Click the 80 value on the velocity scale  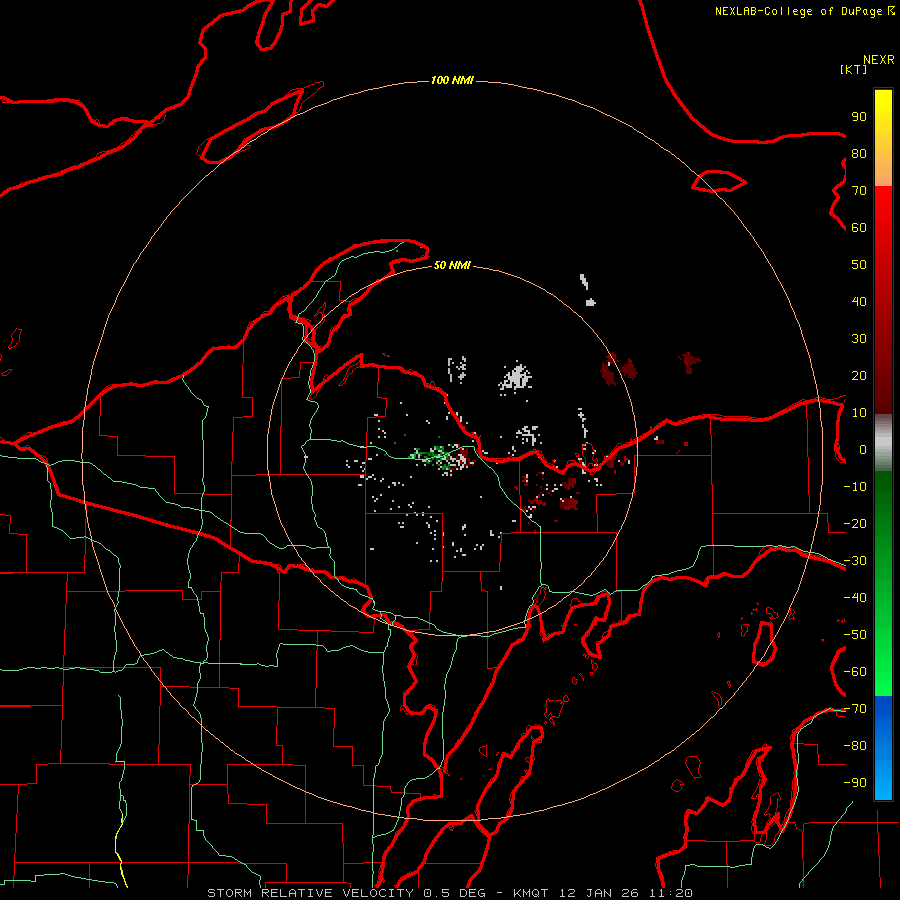859,153
